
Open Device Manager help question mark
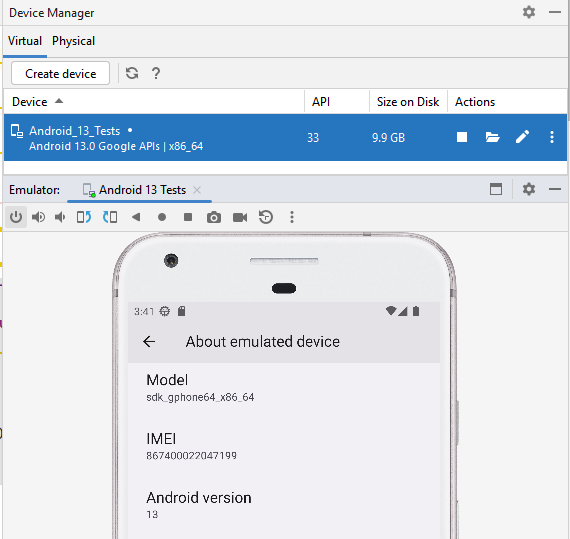pyautogui.click(x=156, y=73)
